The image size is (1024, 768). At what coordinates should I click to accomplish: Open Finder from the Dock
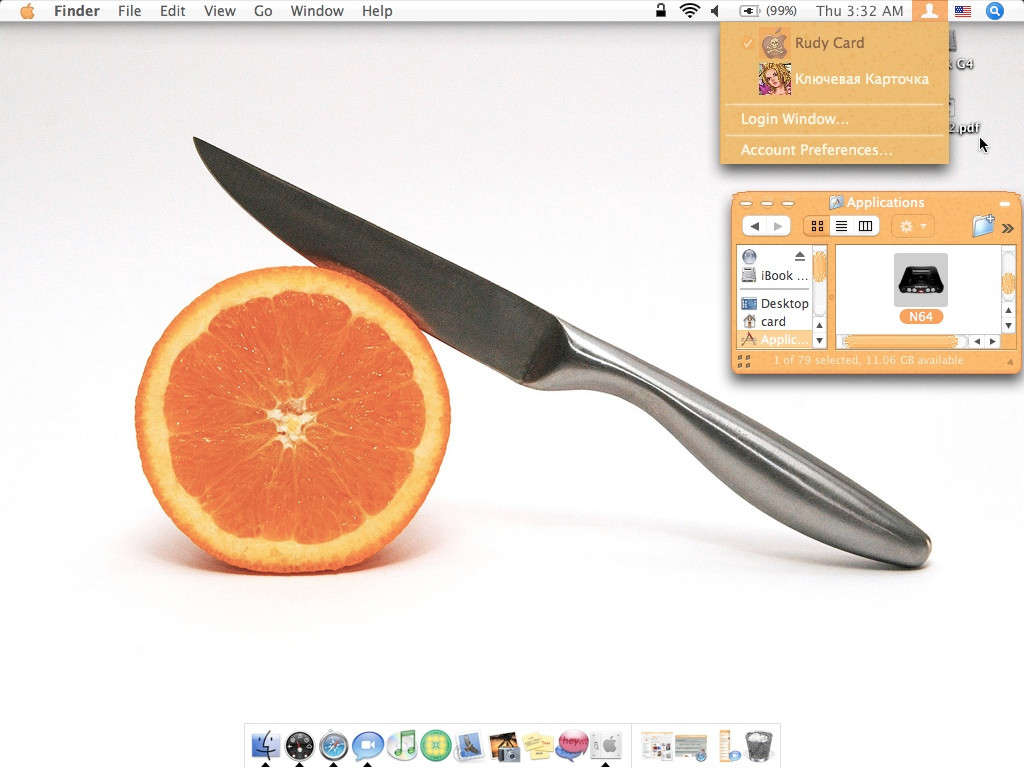265,745
